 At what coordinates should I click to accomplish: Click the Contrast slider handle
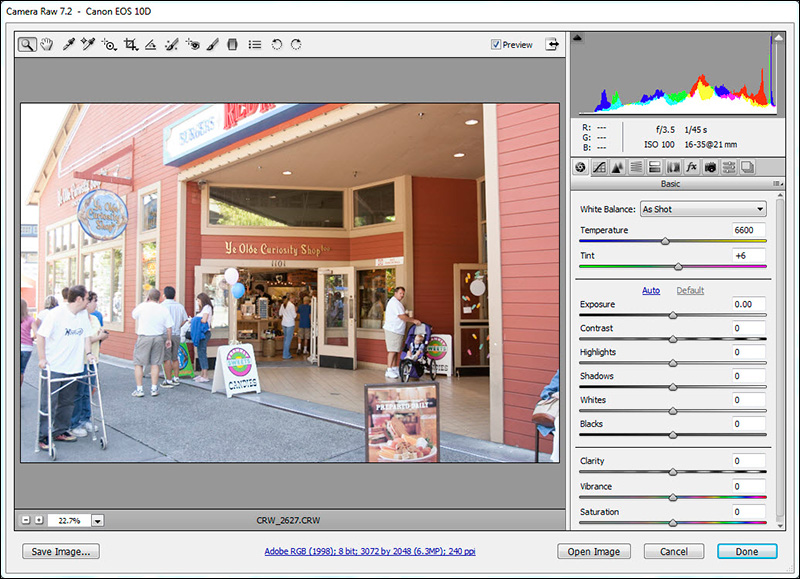(x=673, y=339)
